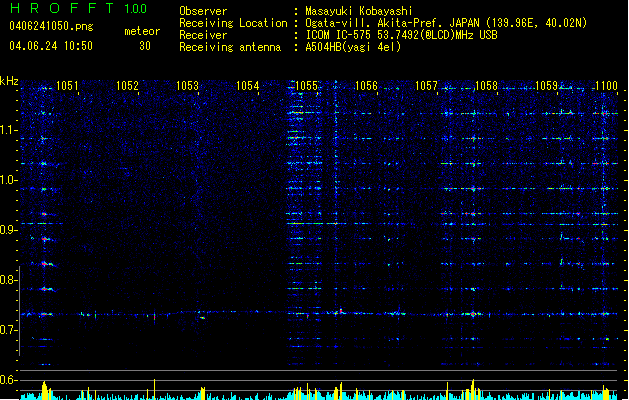
Task: Select the filename 0406241050.png
Action: (51, 26)
